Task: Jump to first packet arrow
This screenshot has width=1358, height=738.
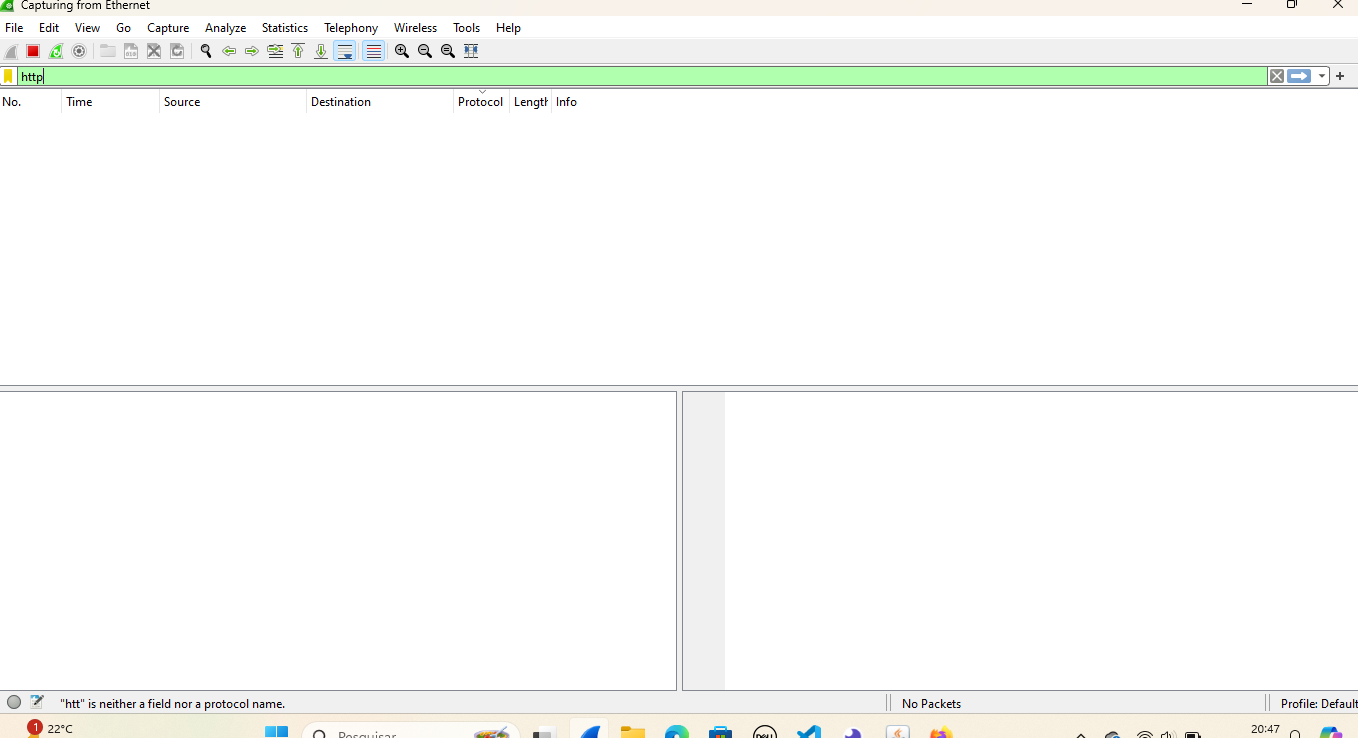Action: click(298, 51)
